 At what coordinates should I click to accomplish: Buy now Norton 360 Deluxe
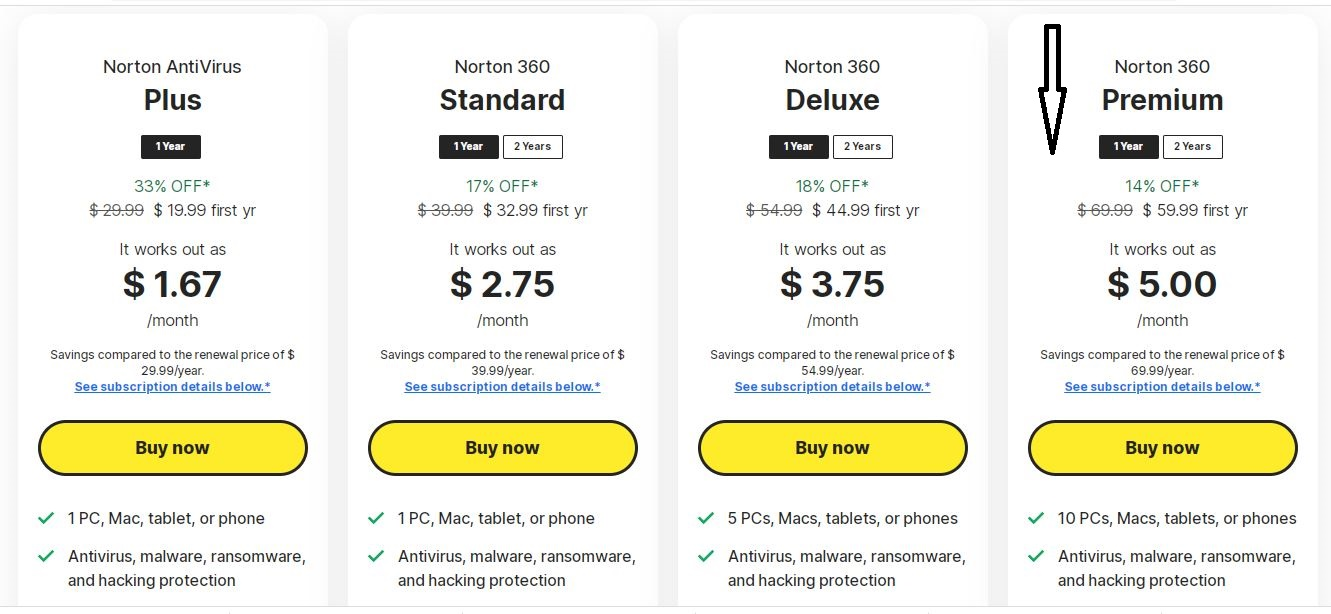pos(833,448)
